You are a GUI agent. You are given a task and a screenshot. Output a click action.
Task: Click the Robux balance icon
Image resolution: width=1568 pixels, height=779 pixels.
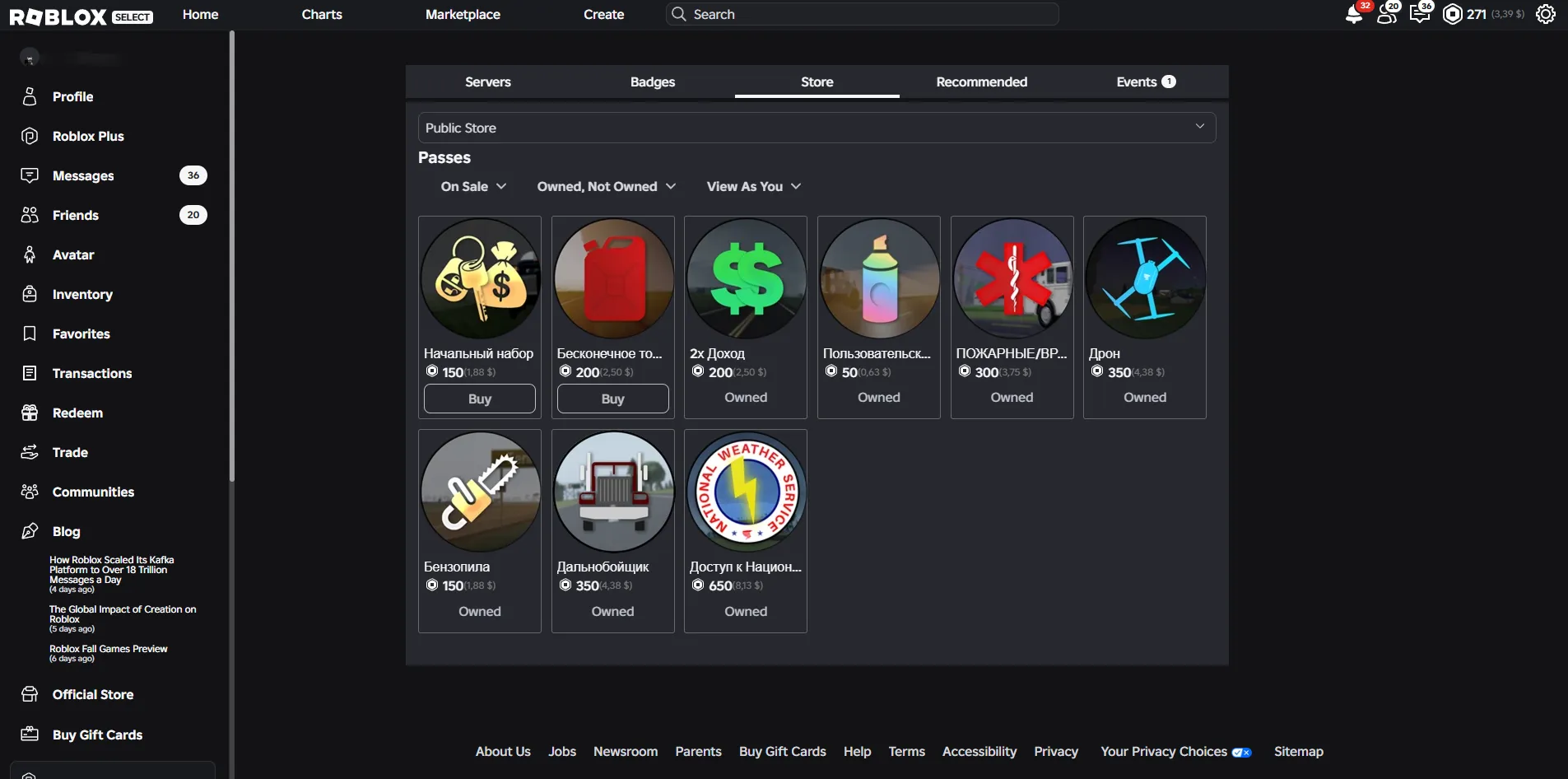pos(1453,14)
